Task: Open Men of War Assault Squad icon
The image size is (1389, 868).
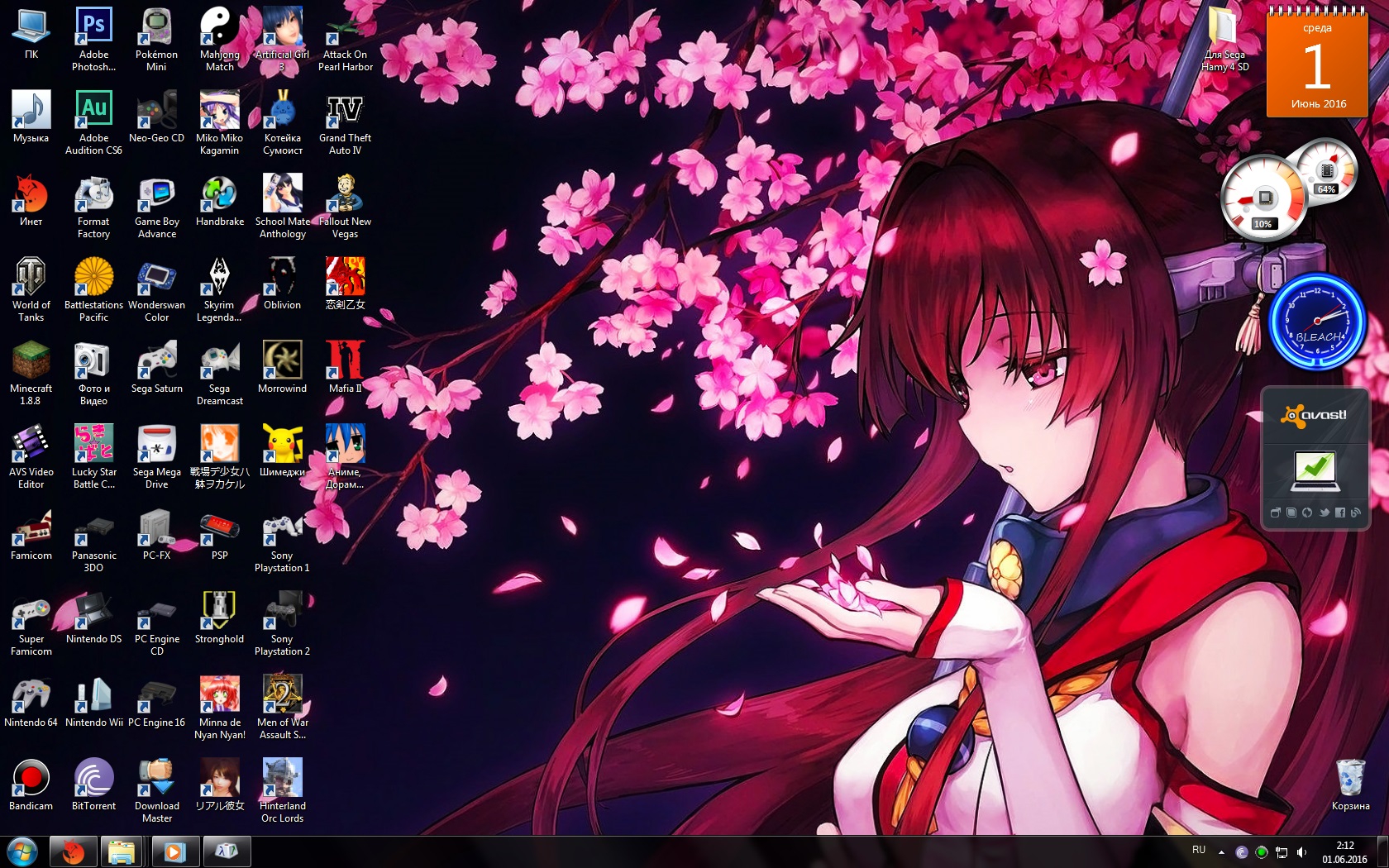Action: 282,707
